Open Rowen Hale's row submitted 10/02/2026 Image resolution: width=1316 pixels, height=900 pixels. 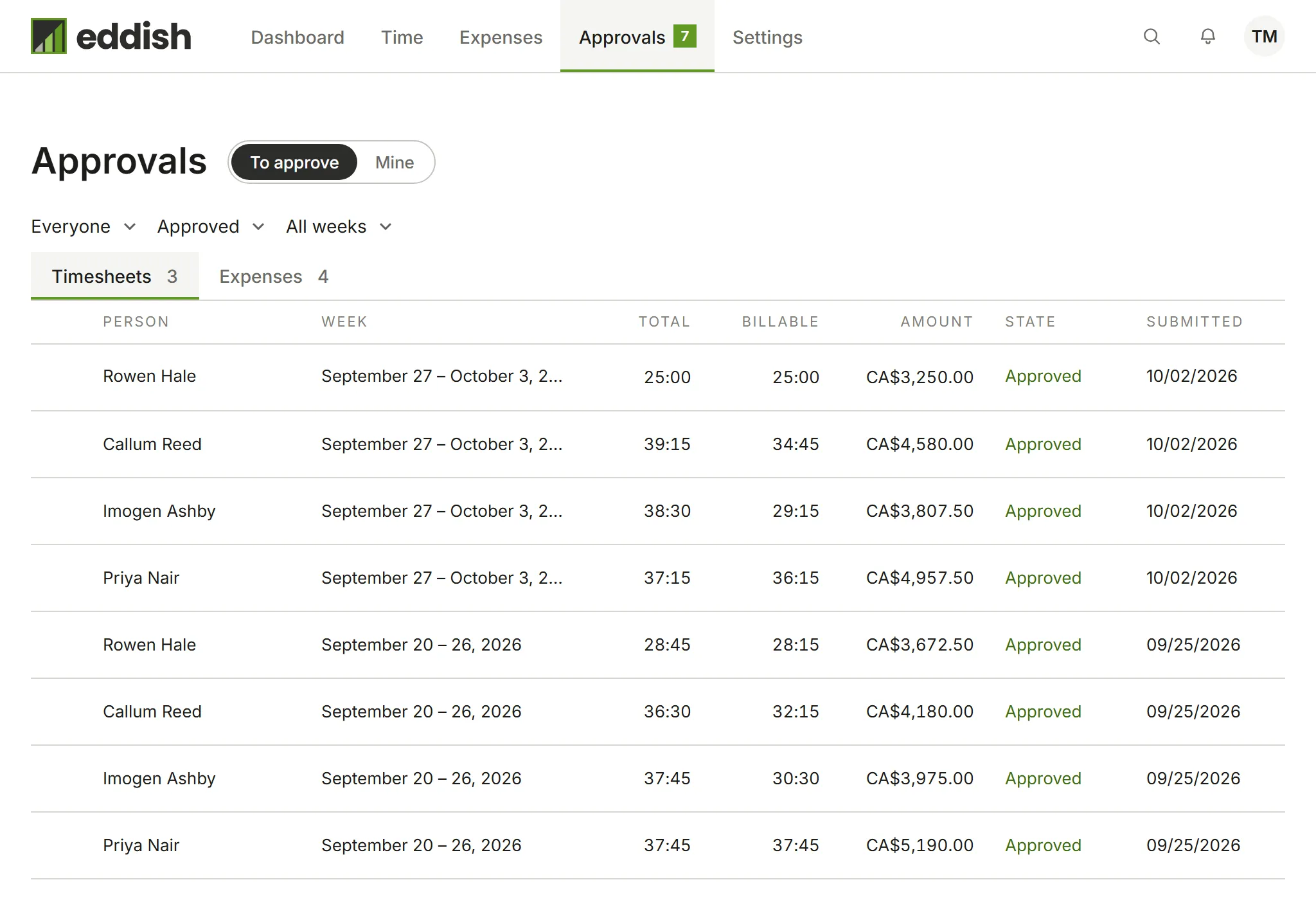pyautogui.click(x=658, y=377)
